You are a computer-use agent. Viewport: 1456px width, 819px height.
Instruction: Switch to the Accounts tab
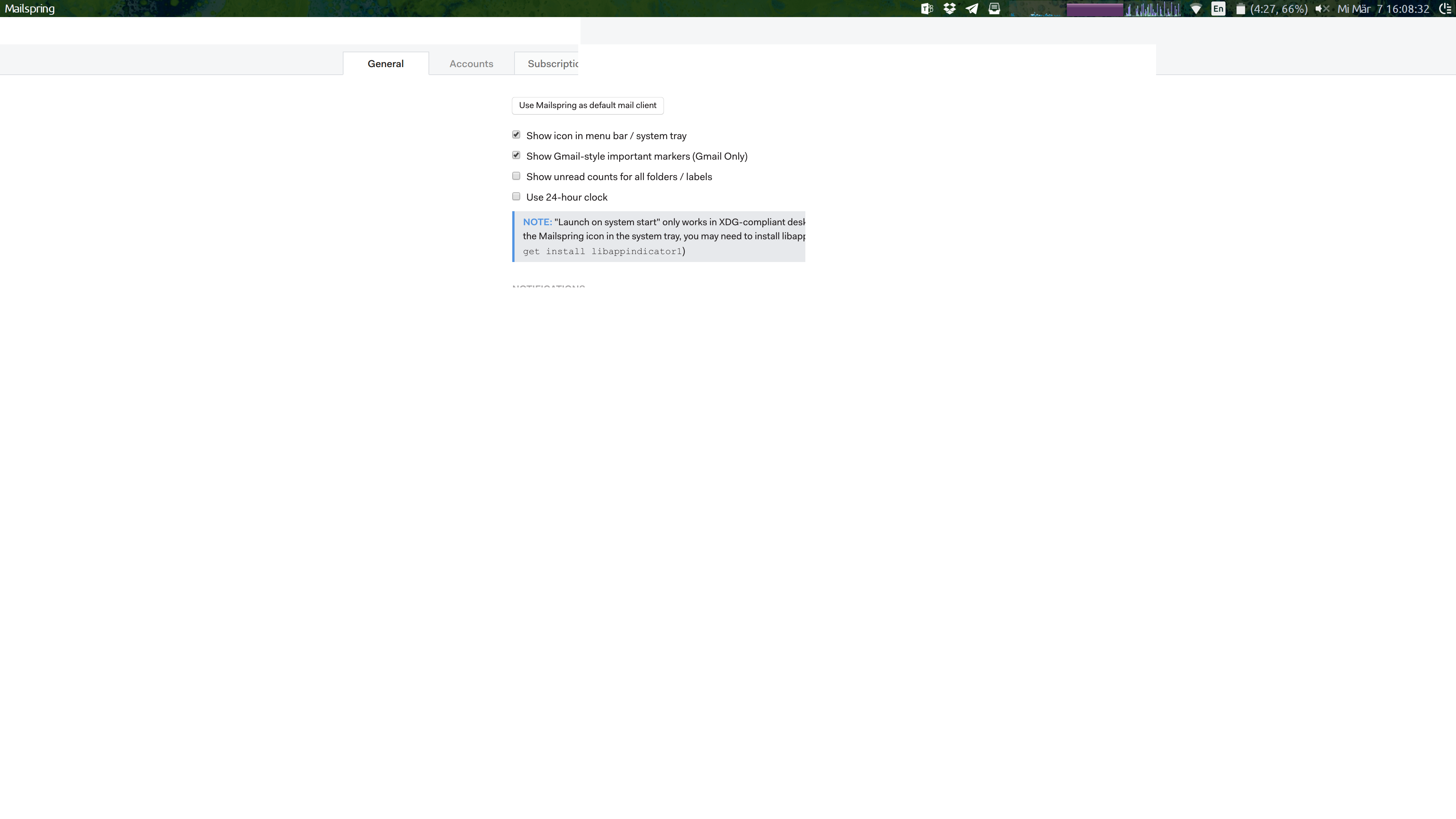click(x=471, y=63)
